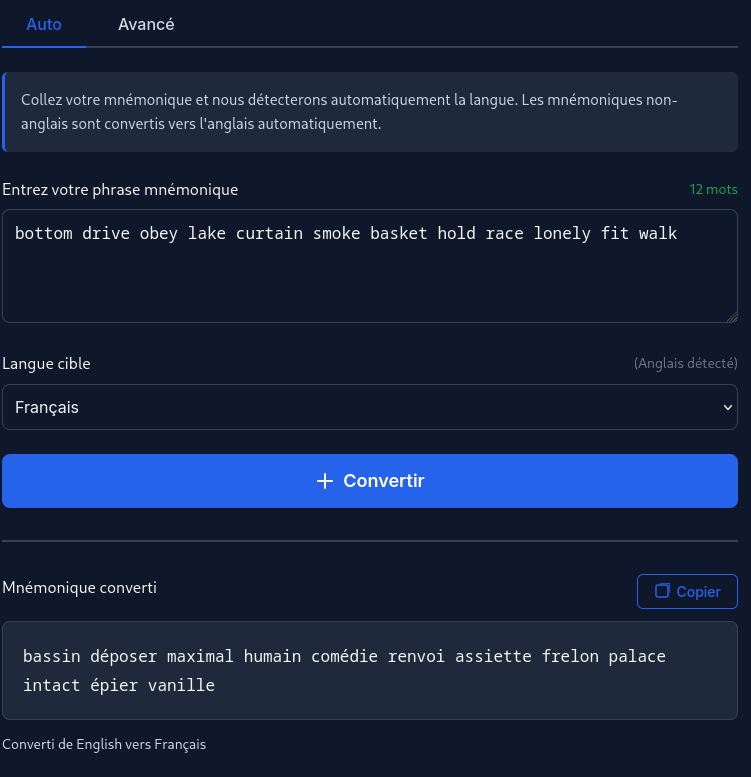This screenshot has height=777, width=751.
Task: Click the 'Langue cible' label
Action: 46,364
